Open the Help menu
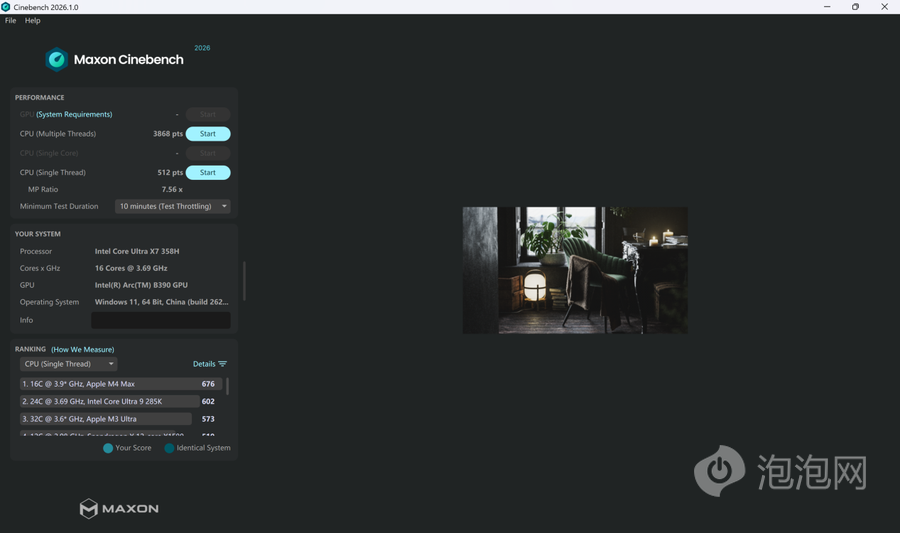The width and height of the screenshot is (900, 533). [33, 20]
